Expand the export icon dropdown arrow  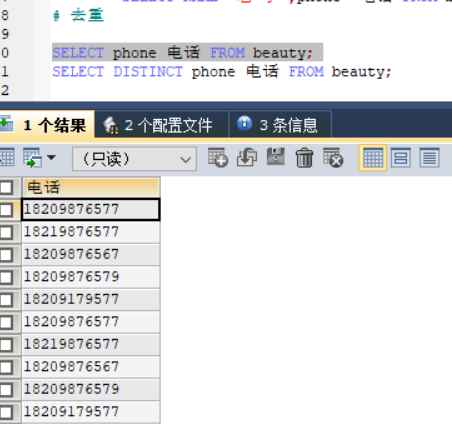(51, 157)
